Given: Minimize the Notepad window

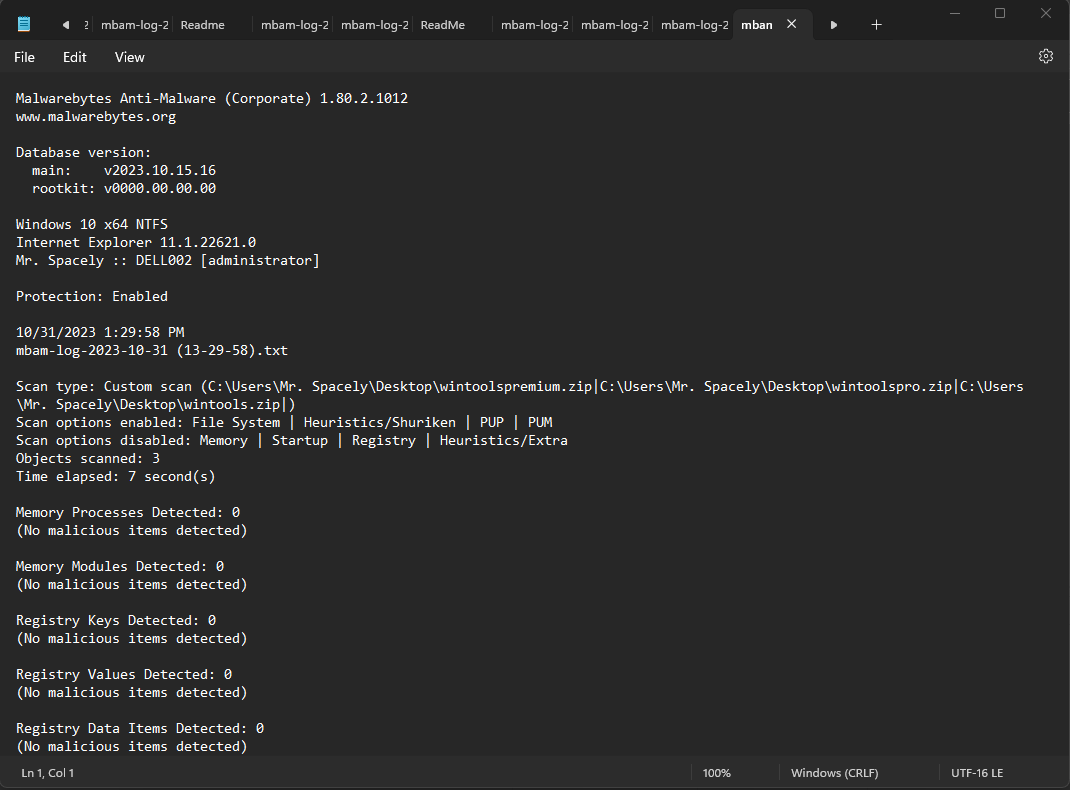Looking at the screenshot, I should coord(955,13).
